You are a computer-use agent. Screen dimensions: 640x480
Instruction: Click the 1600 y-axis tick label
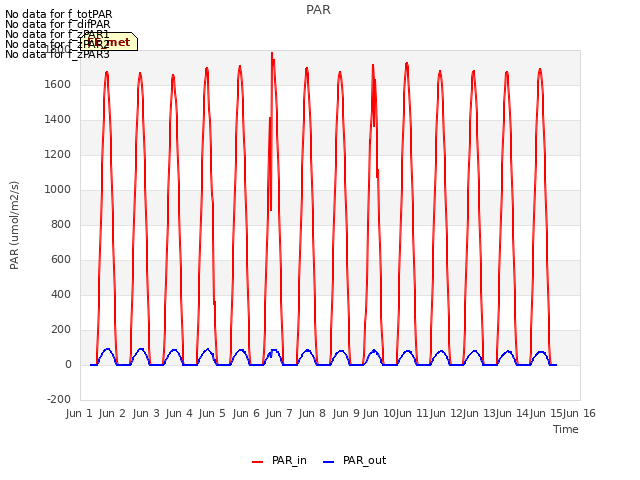click(x=58, y=84)
